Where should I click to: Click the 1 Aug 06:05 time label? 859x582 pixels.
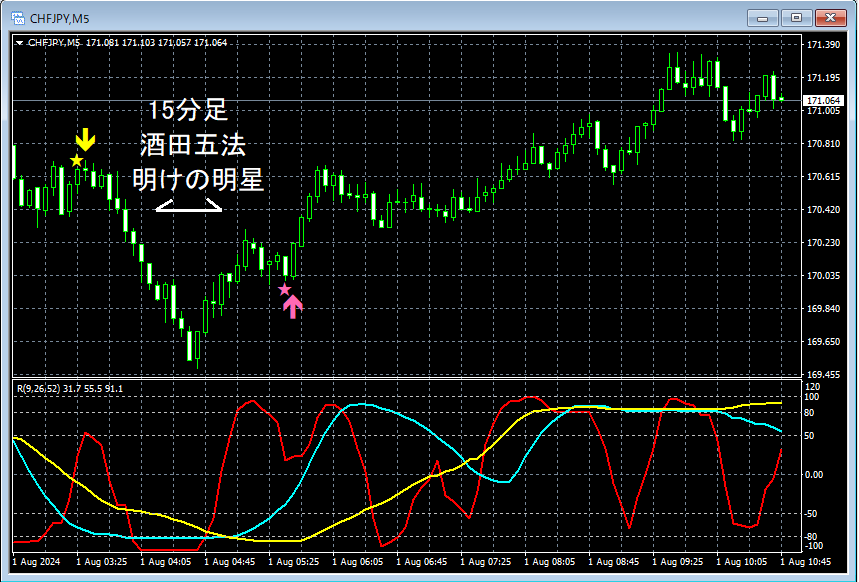358,562
